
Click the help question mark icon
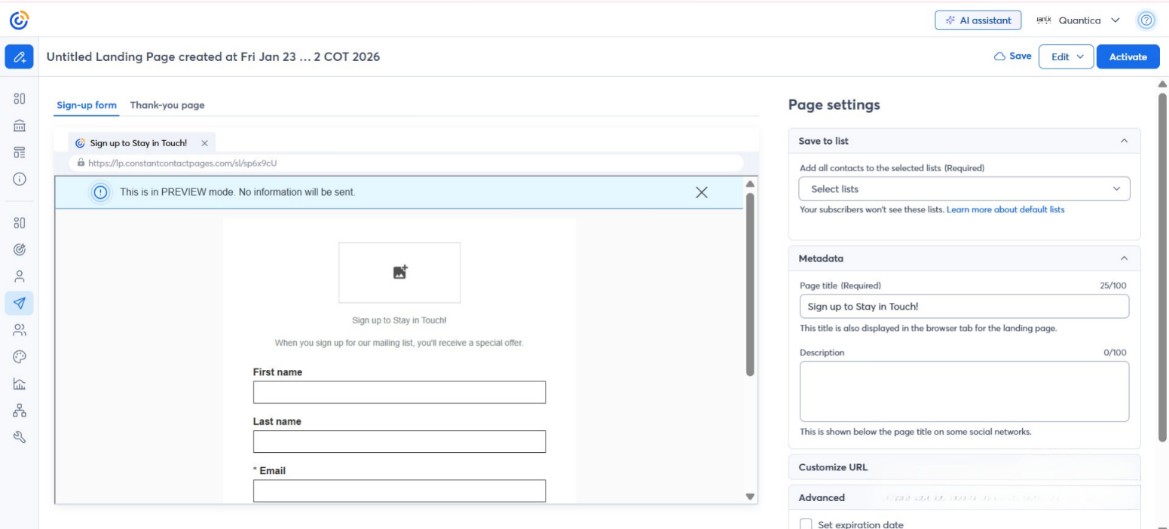coord(1147,20)
